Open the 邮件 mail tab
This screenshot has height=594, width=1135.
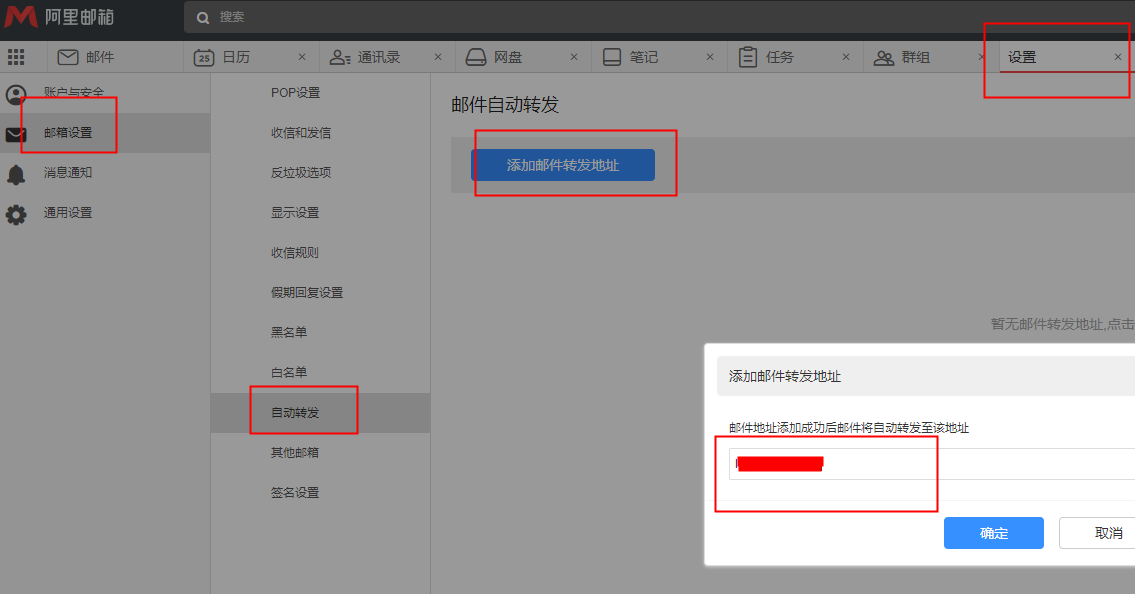coord(86,57)
